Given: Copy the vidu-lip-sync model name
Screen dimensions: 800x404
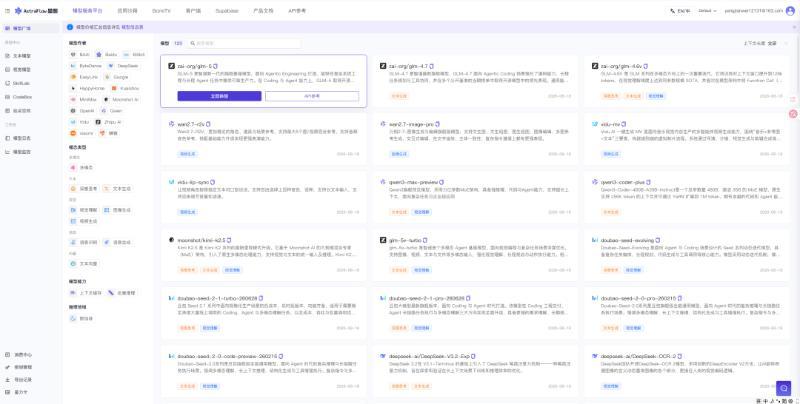Looking at the screenshot, I should point(213,182).
